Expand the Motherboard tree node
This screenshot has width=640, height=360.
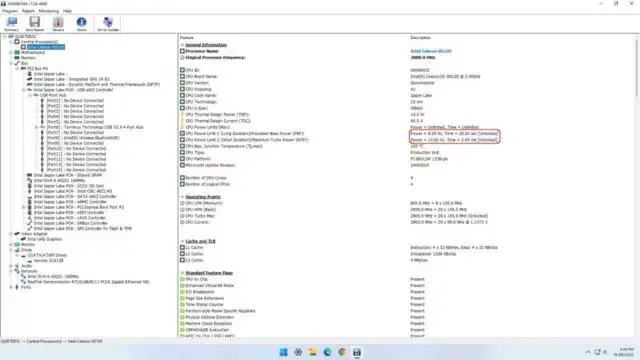coord(11,52)
